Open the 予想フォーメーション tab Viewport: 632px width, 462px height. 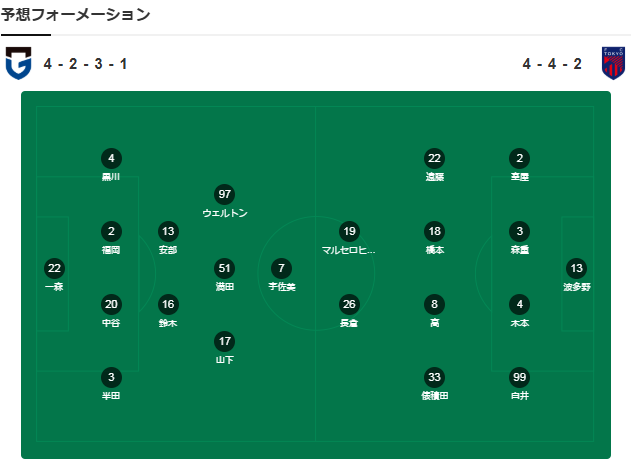pos(75,15)
